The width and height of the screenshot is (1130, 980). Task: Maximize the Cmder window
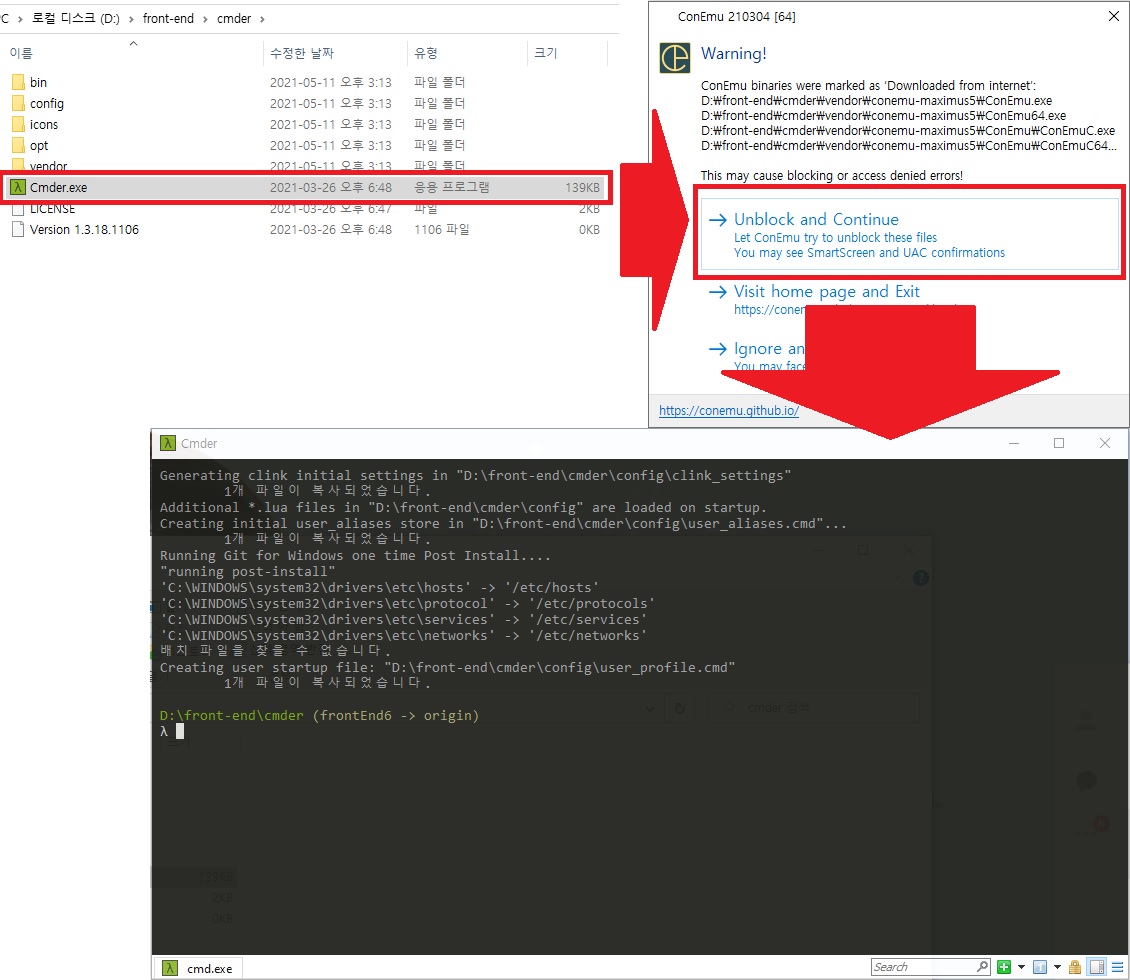1059,443
